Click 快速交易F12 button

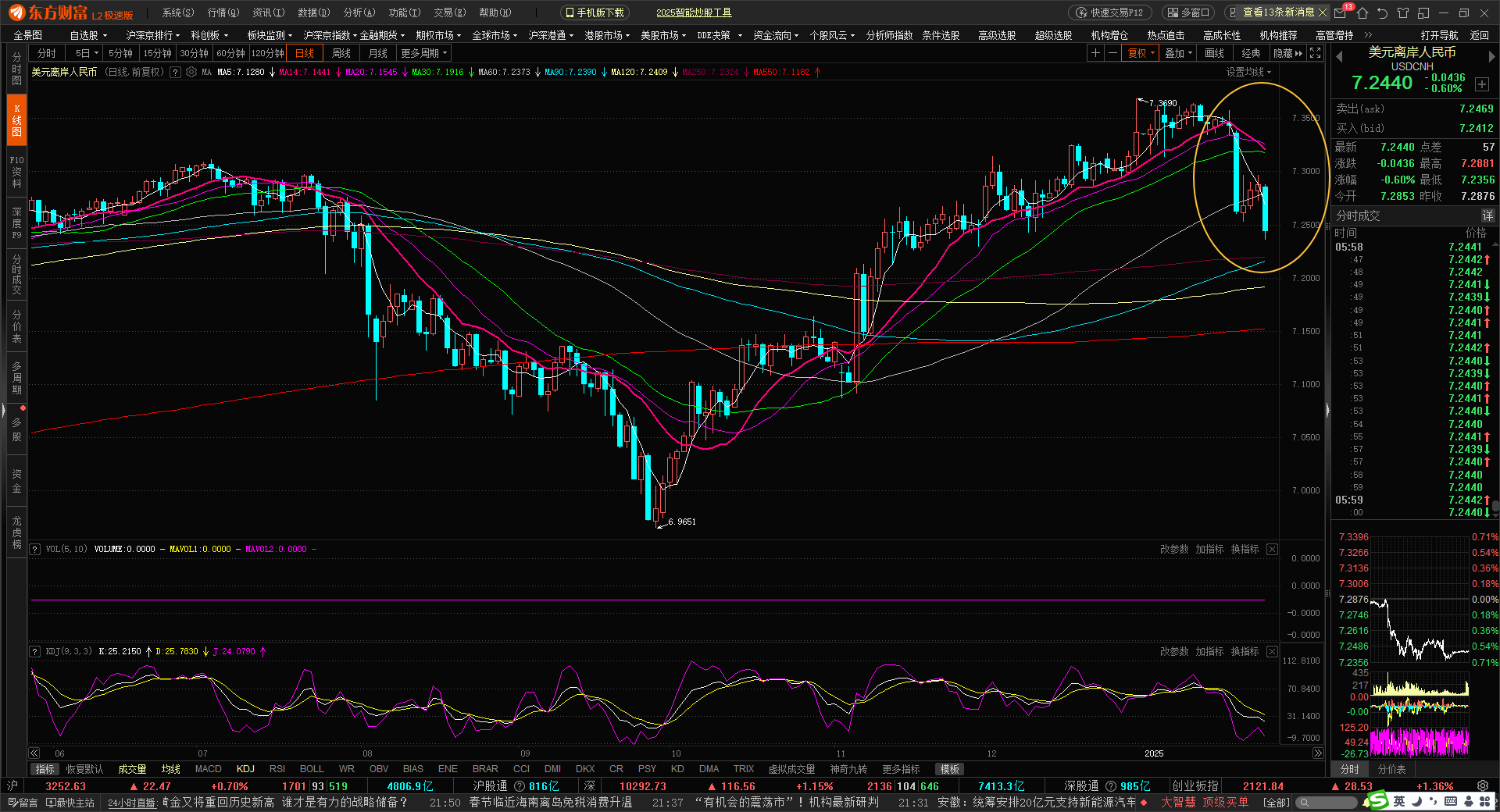pyautogui.click(x=1110, y=12)
